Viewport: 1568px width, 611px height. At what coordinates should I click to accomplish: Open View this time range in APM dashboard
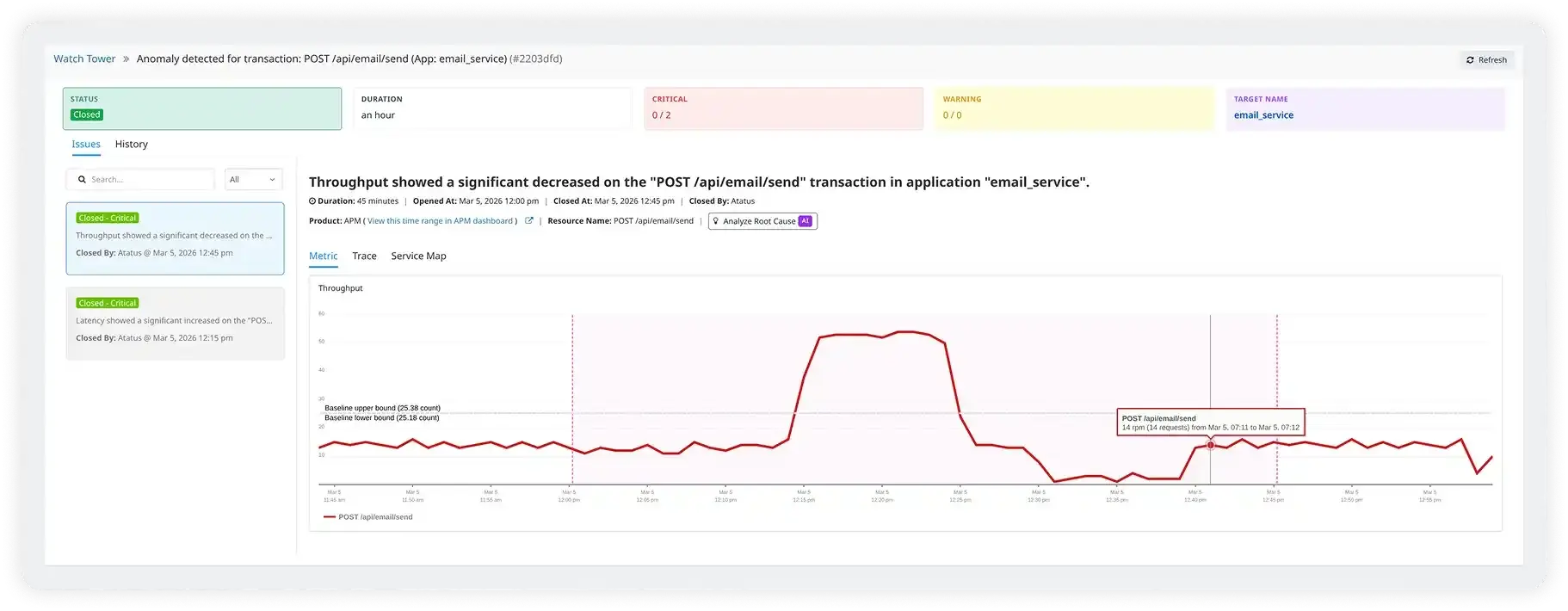[x=440, y=221]
